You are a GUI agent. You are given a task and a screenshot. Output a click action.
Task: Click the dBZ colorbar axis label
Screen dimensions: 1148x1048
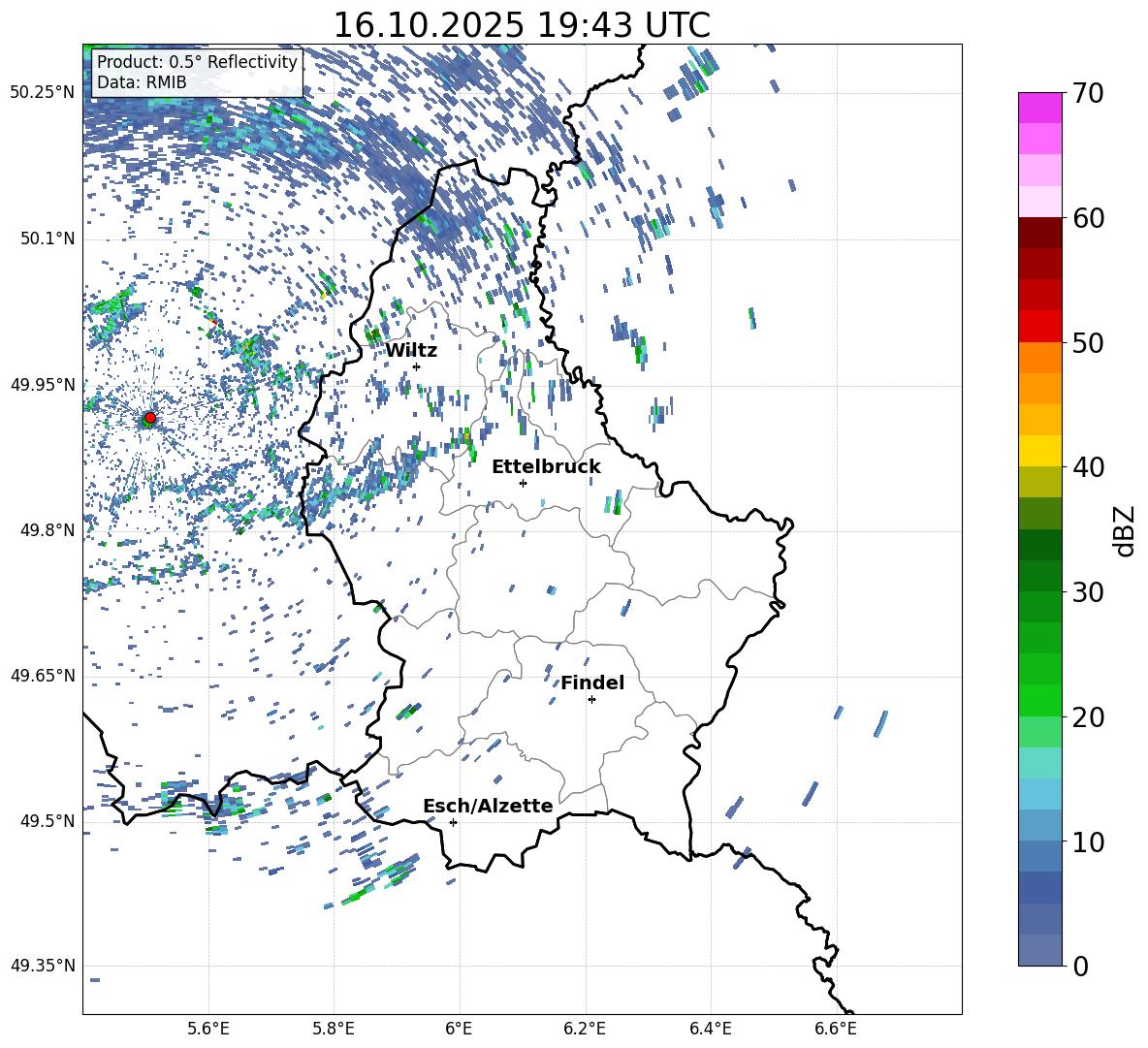coord(1126,530)
